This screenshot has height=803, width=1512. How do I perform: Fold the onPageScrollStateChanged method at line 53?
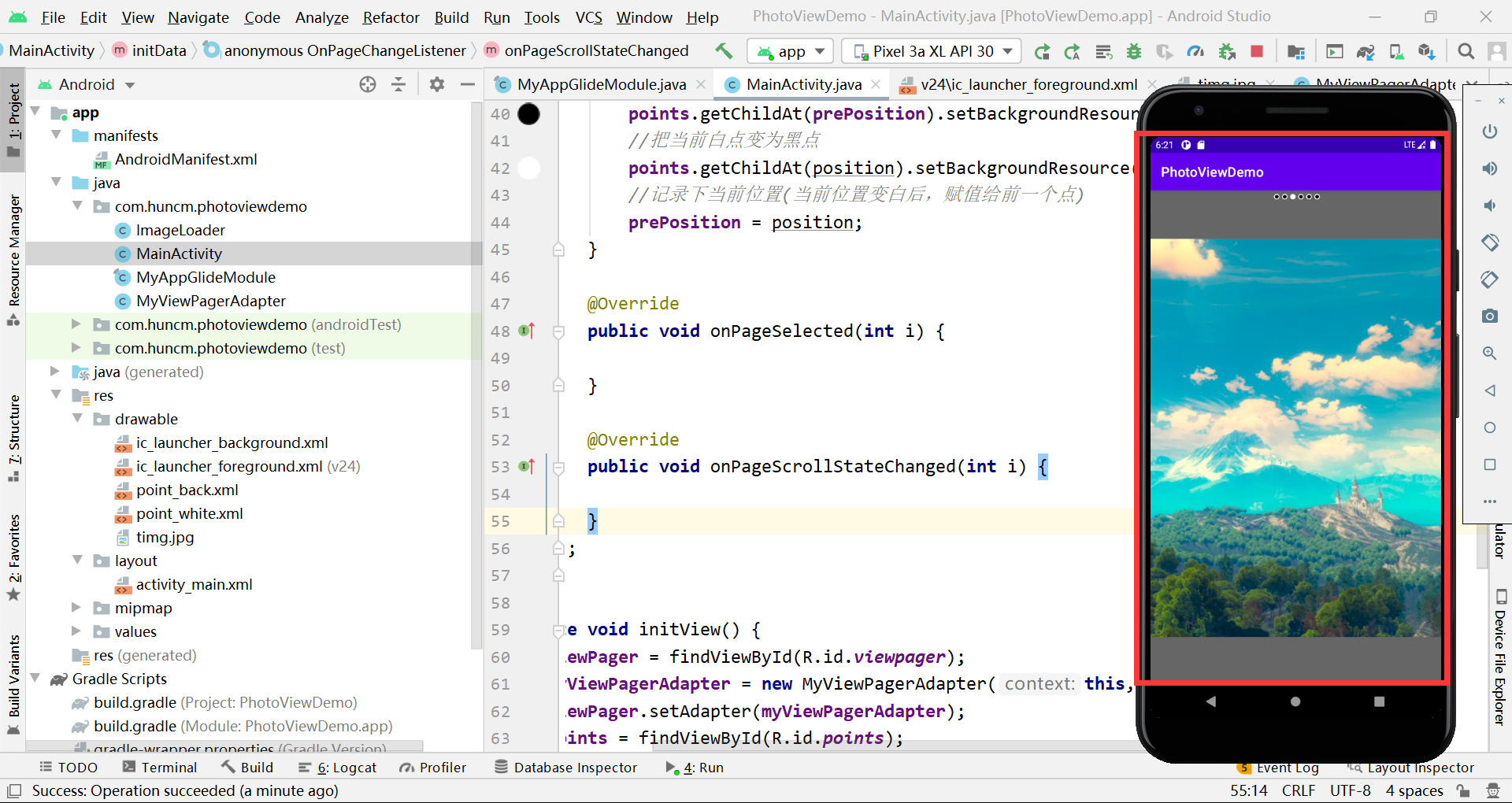(x=558, y=468)
